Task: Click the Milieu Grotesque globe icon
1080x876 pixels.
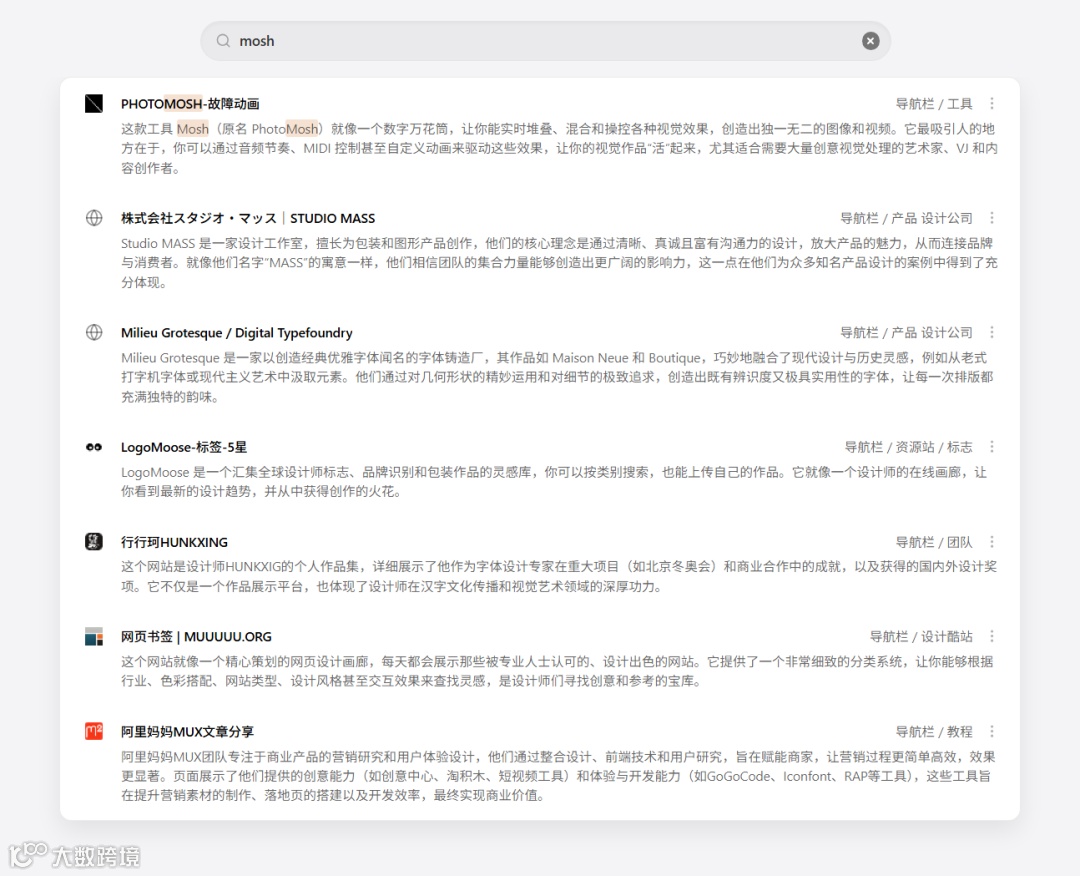Action: 94,332
